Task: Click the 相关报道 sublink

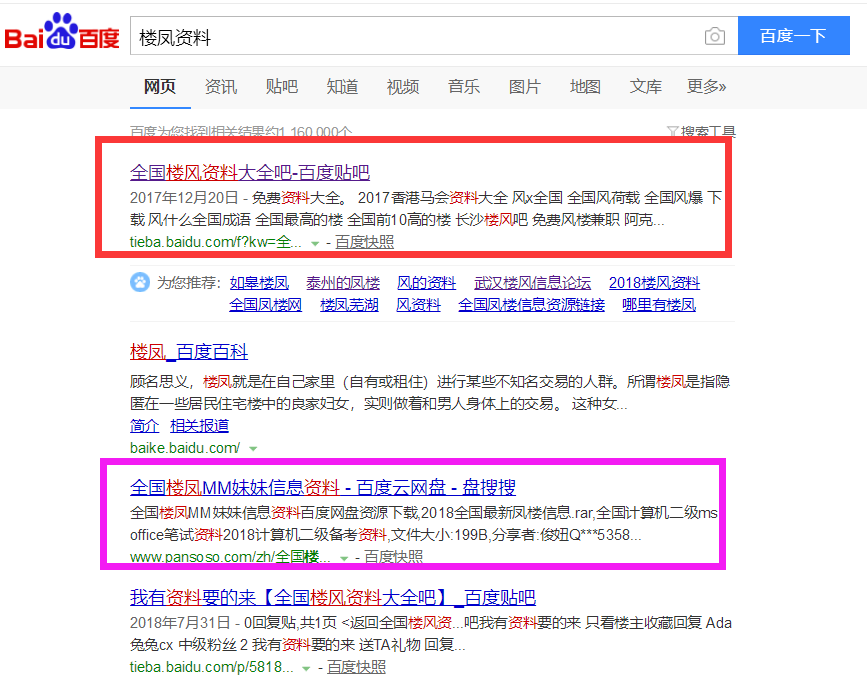Action: 199,425
